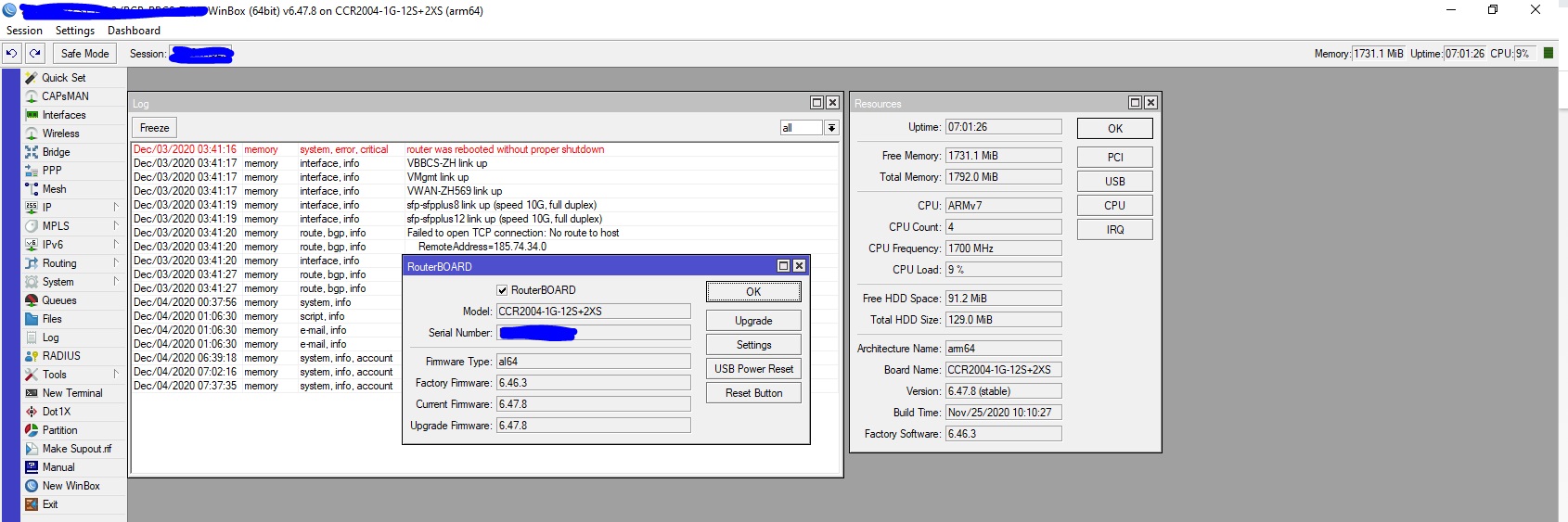Click the Undo arrow toolbar icon

[12, 54]
